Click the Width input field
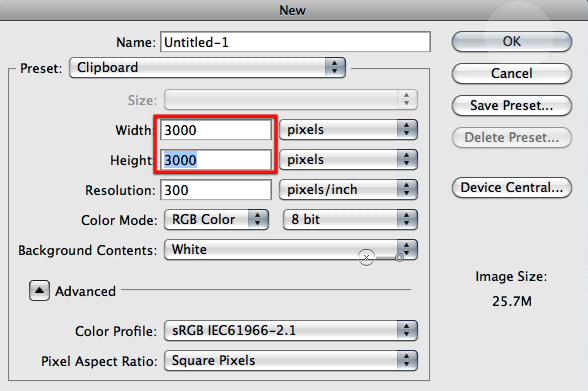 click(216, 130)
